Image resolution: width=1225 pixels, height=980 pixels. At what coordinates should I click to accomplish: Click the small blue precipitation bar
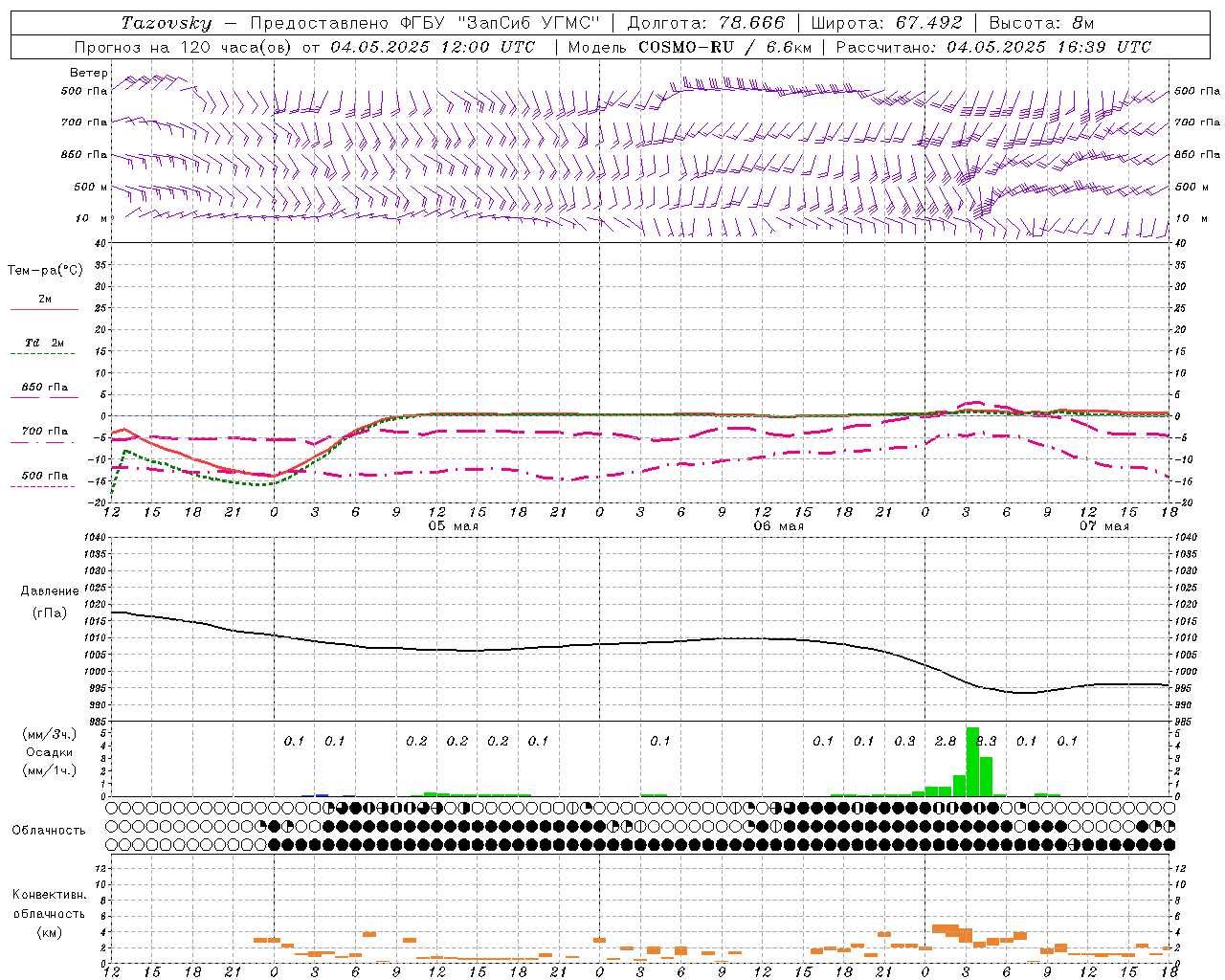pos(323,794)
